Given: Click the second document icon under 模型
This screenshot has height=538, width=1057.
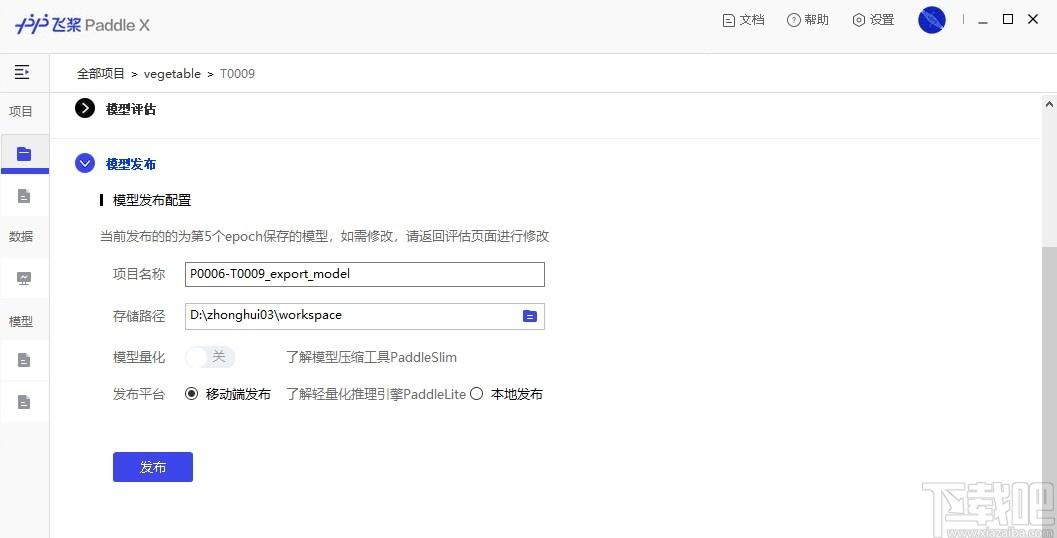Looking at the screenshot, I should [24, 402].
